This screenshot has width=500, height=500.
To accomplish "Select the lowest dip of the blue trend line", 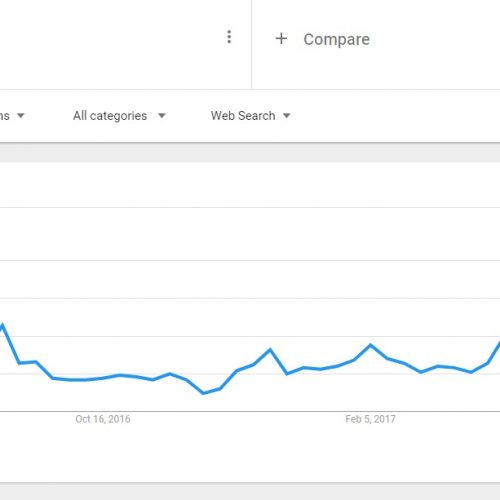I will tap(204, 393).
